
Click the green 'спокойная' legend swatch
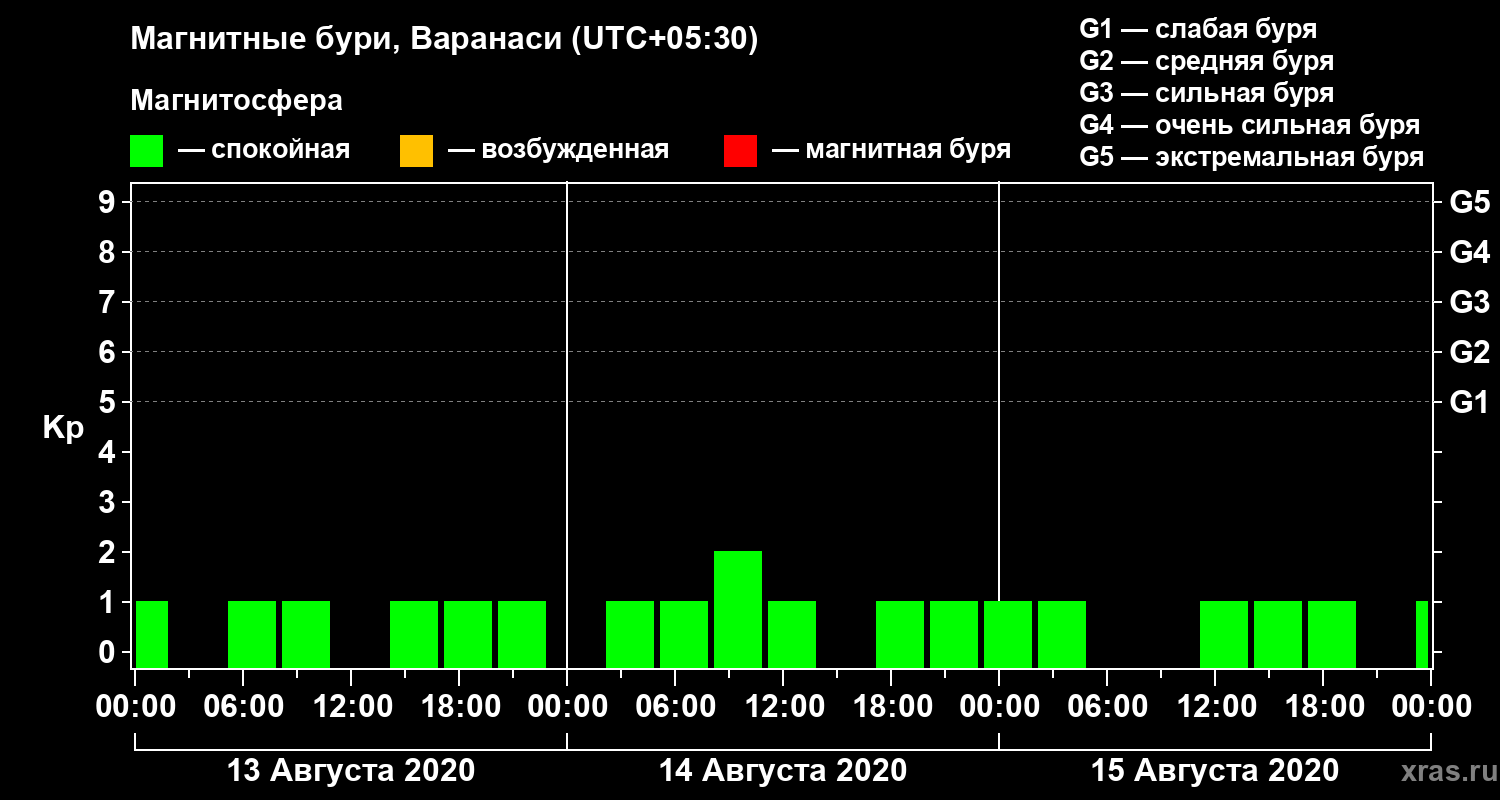147,151
